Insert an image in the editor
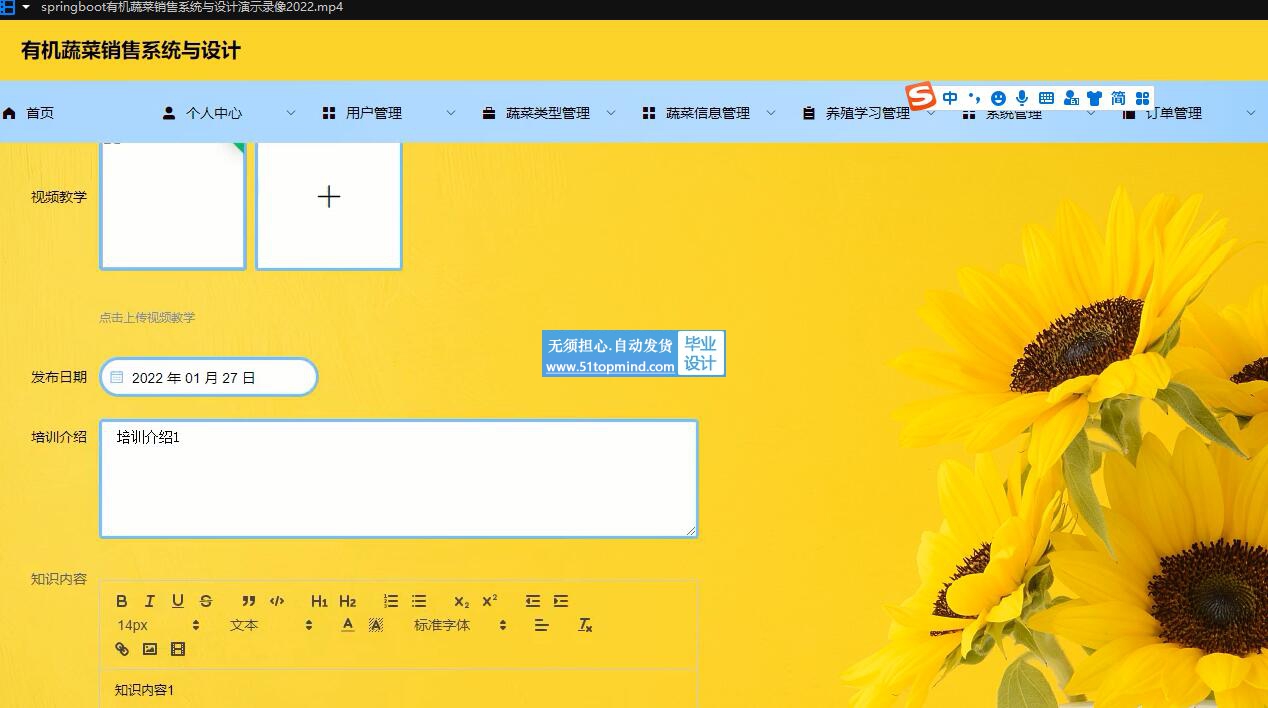Screen dimensions: 1268x708 (x=150, y=649)
